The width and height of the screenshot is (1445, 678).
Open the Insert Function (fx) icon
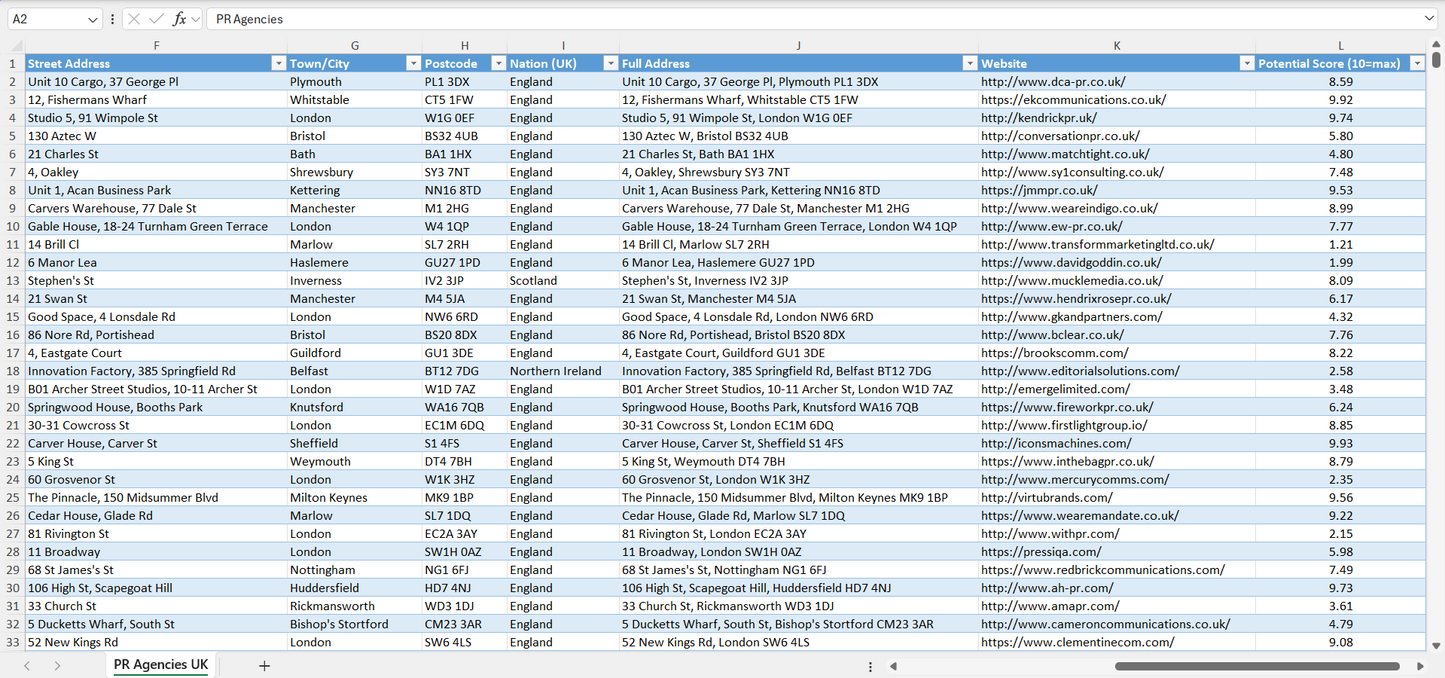[x=179, y=18]
